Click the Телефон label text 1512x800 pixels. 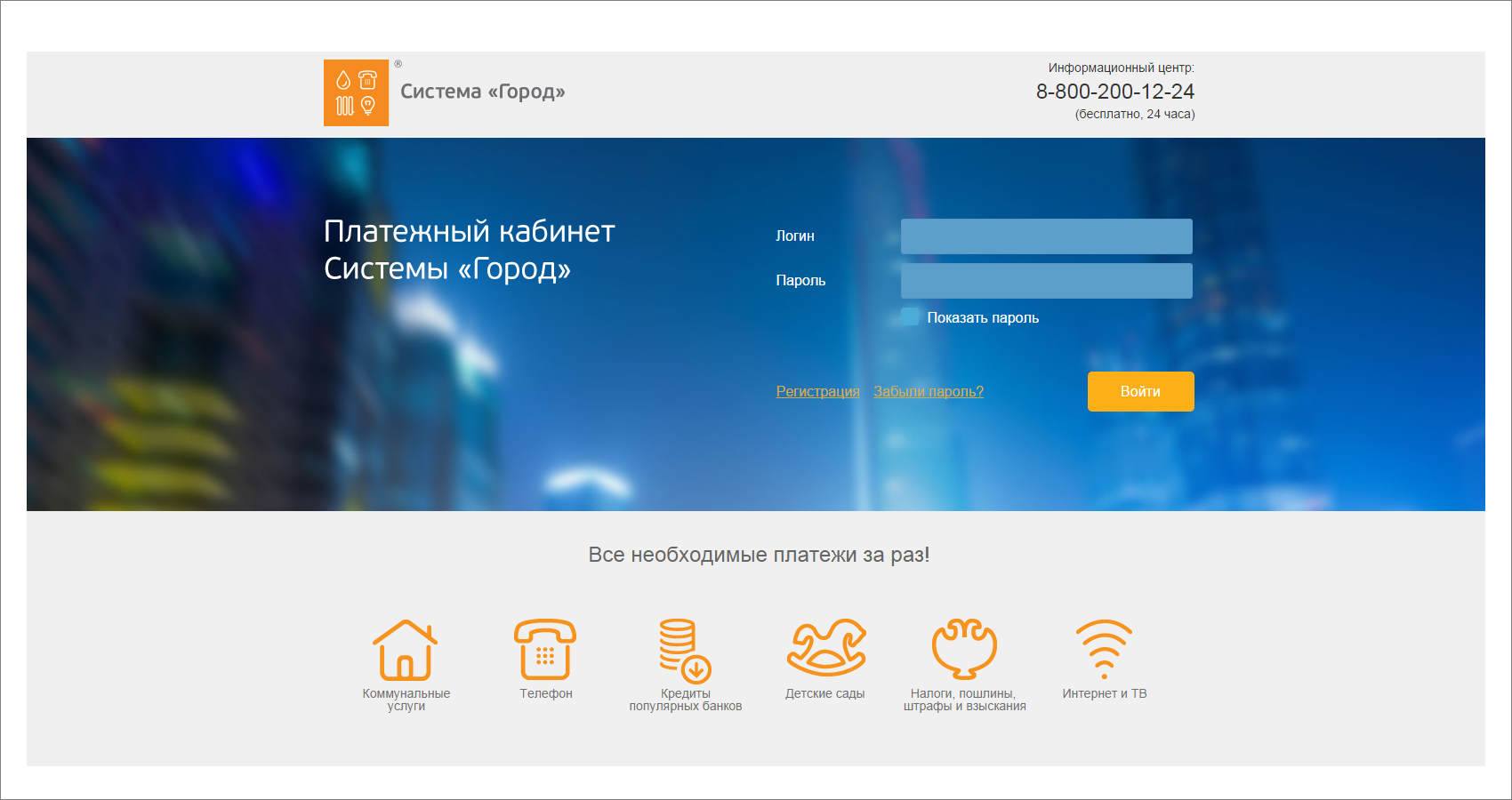(x=546, y=693)
